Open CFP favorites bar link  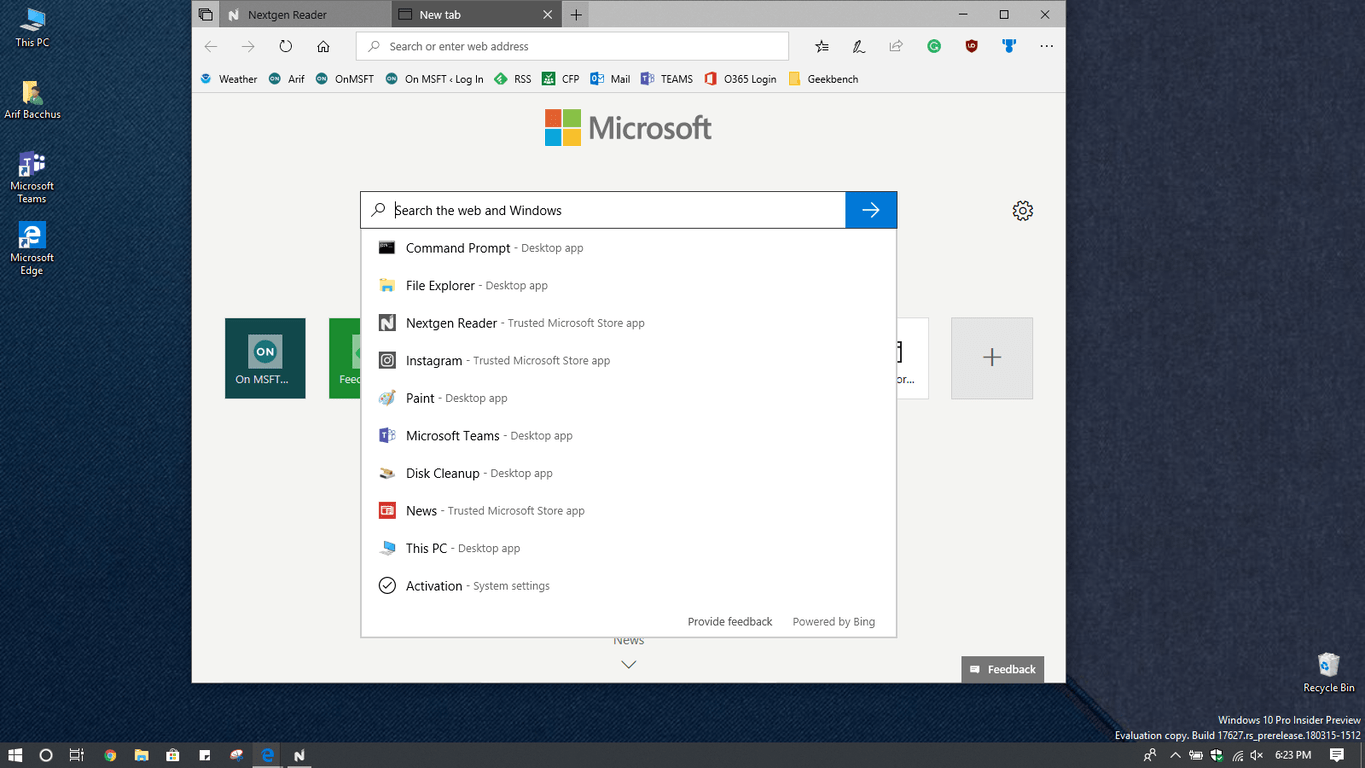561,79
